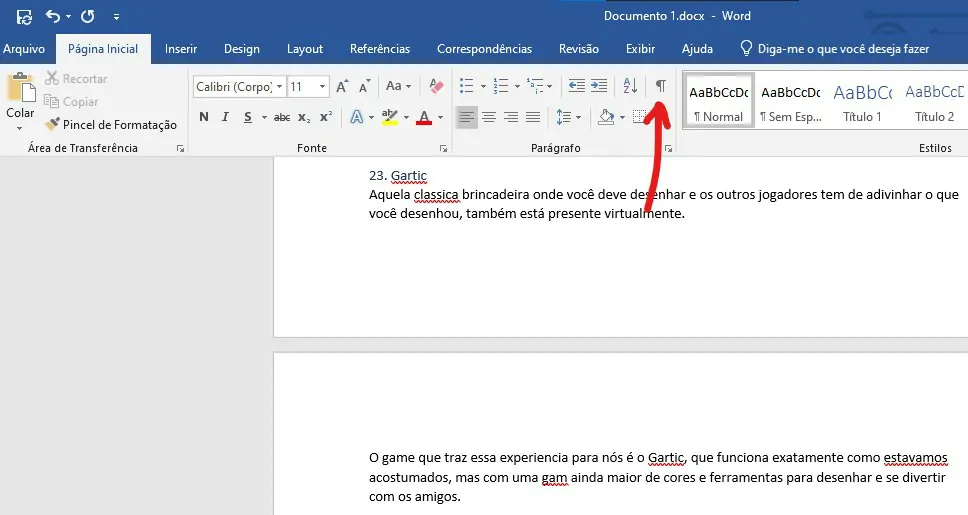
Task: Click the shading paint bucket icon
Action: [x=606, y=117]
